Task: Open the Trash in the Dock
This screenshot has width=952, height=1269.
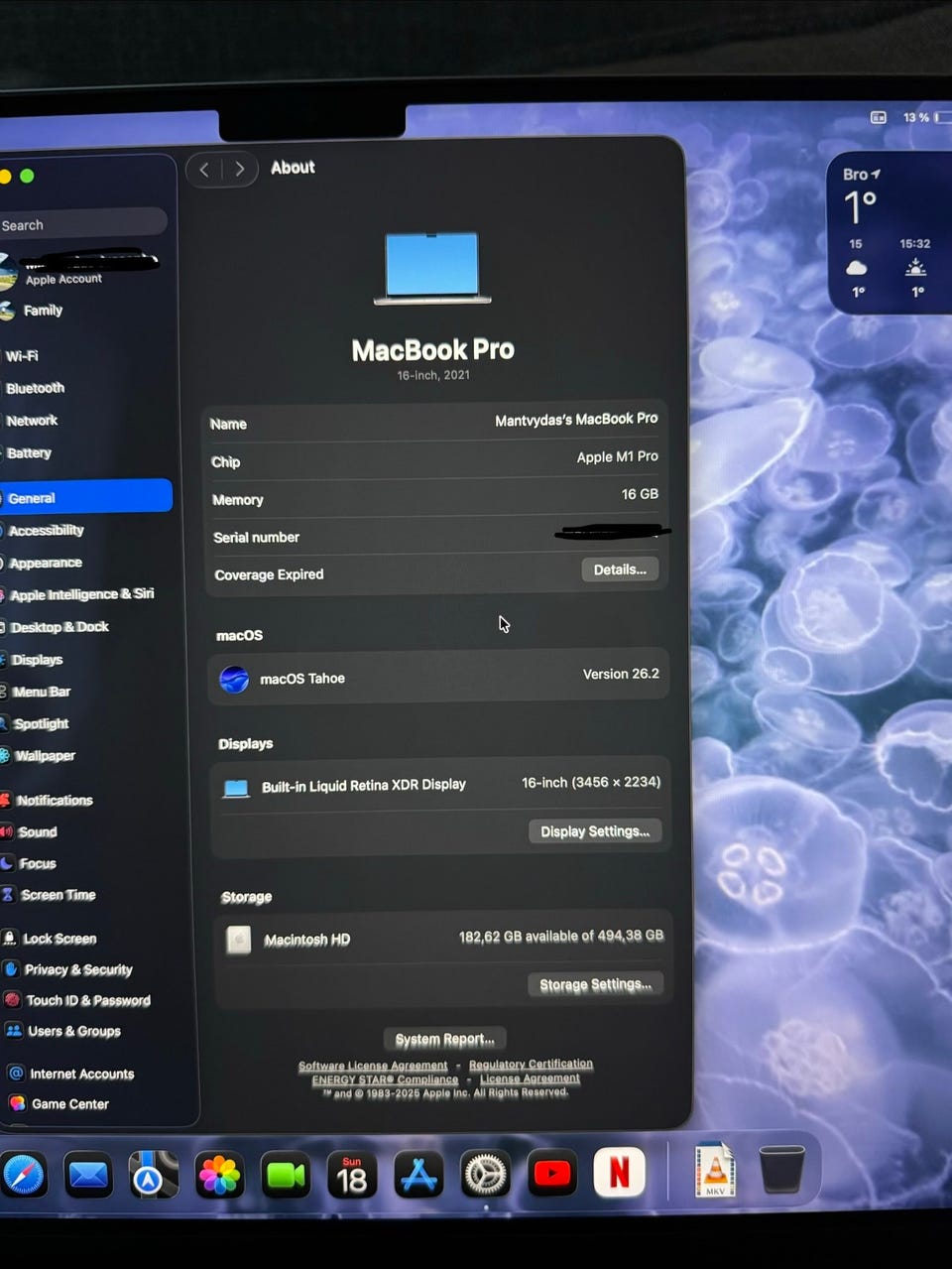Action: [781, 1170]
